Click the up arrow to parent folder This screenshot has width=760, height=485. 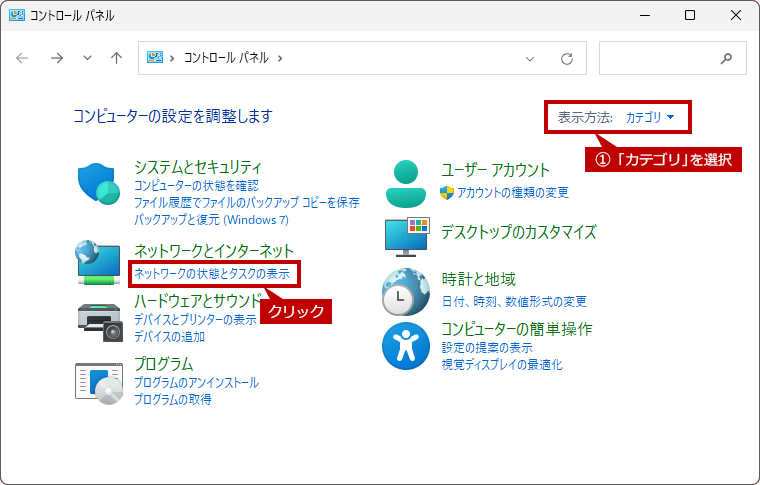(116, 58)
